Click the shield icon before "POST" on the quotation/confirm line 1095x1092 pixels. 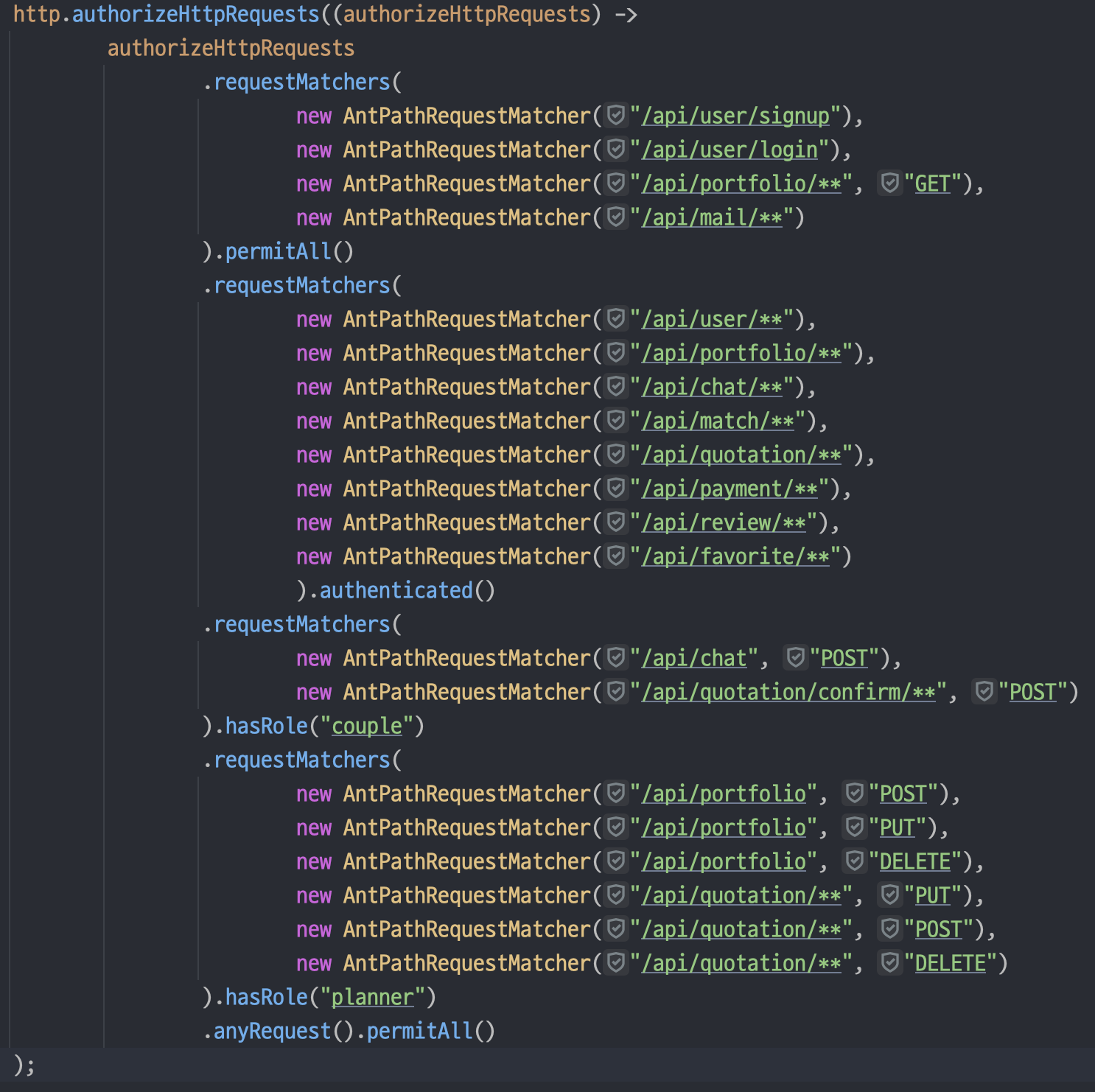[984, 692]
